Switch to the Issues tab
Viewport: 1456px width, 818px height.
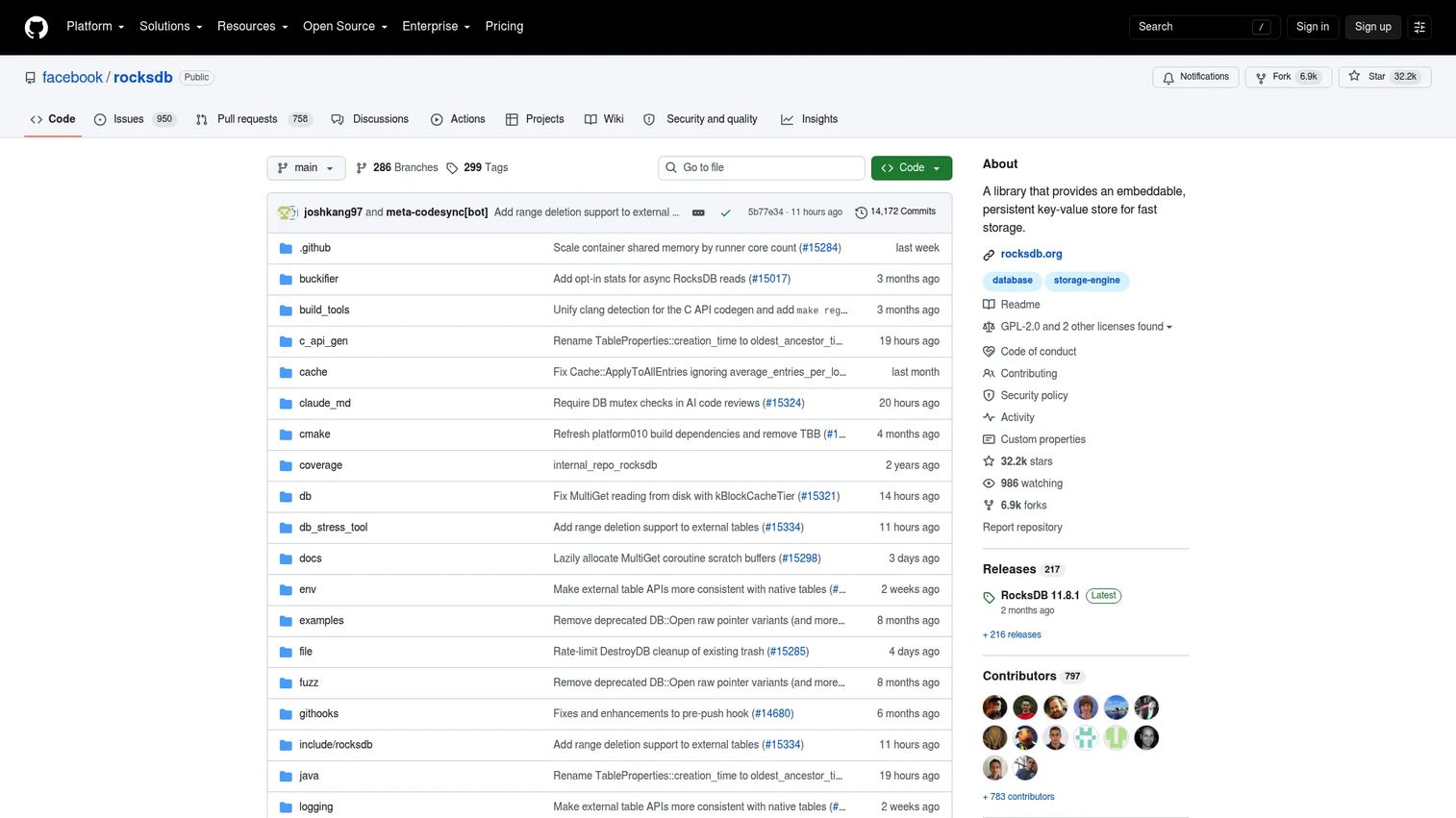(x=133, y=119)
